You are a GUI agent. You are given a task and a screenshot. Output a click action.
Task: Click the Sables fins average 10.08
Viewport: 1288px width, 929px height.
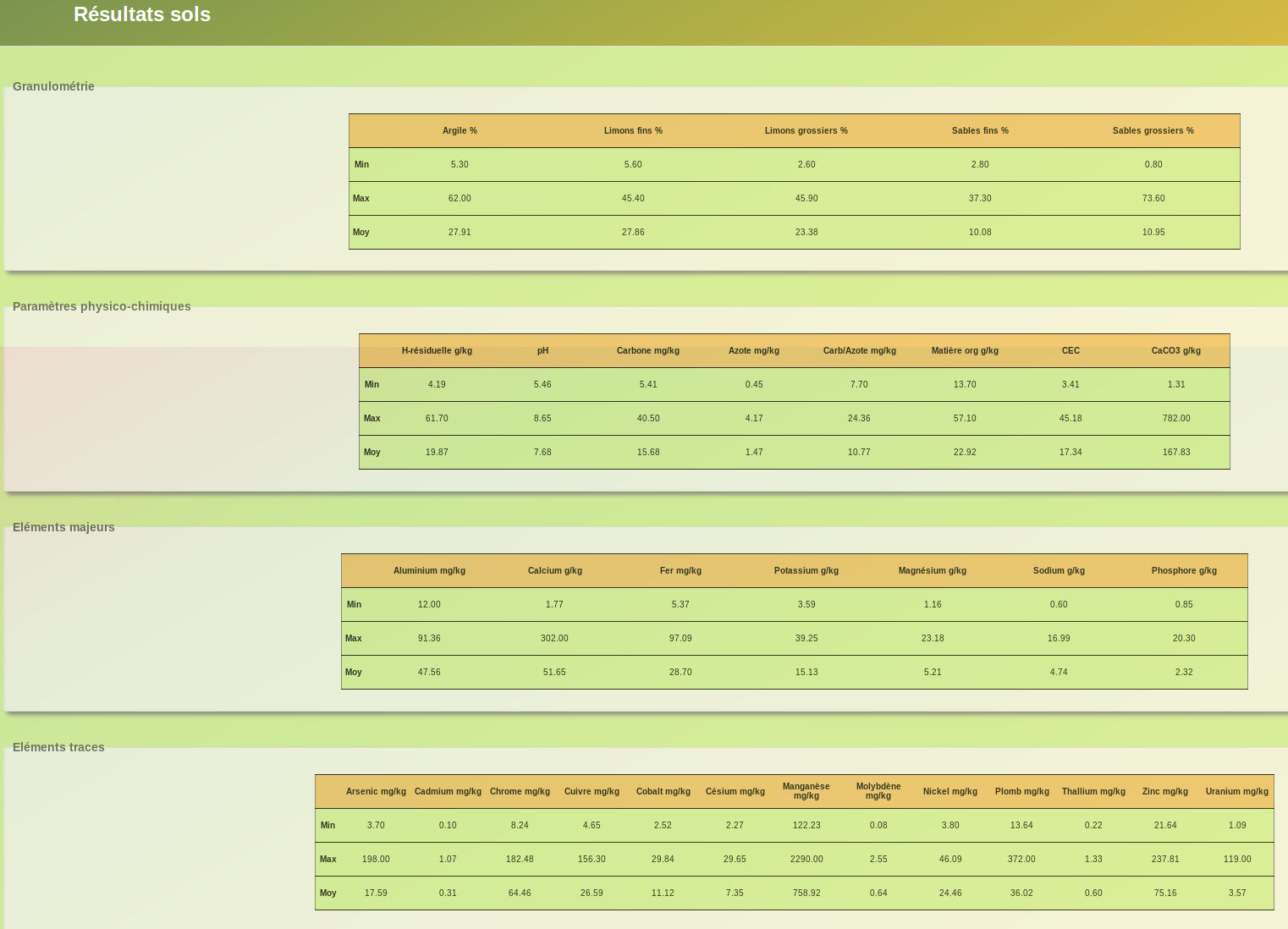point(980,232)
